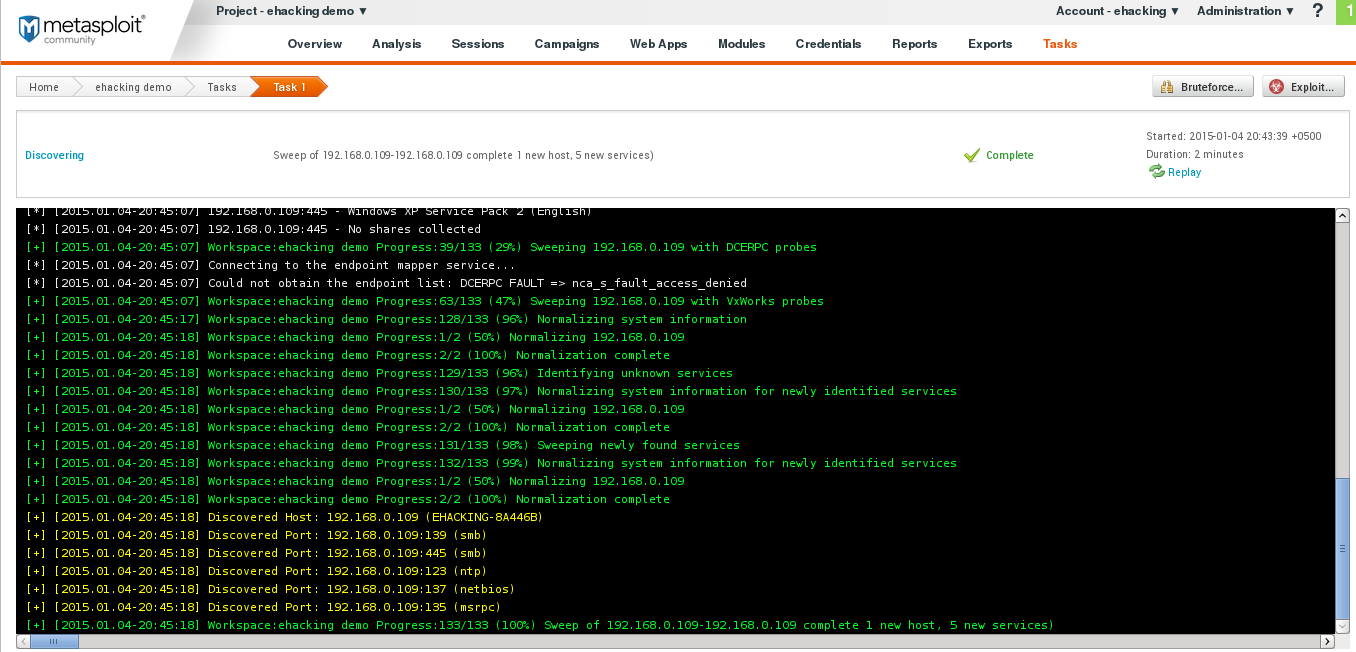Viewport: 1356px width, 652px height.
Task: Select the orange Task 1 breadcrumb chevron
Action: point(287,86)
